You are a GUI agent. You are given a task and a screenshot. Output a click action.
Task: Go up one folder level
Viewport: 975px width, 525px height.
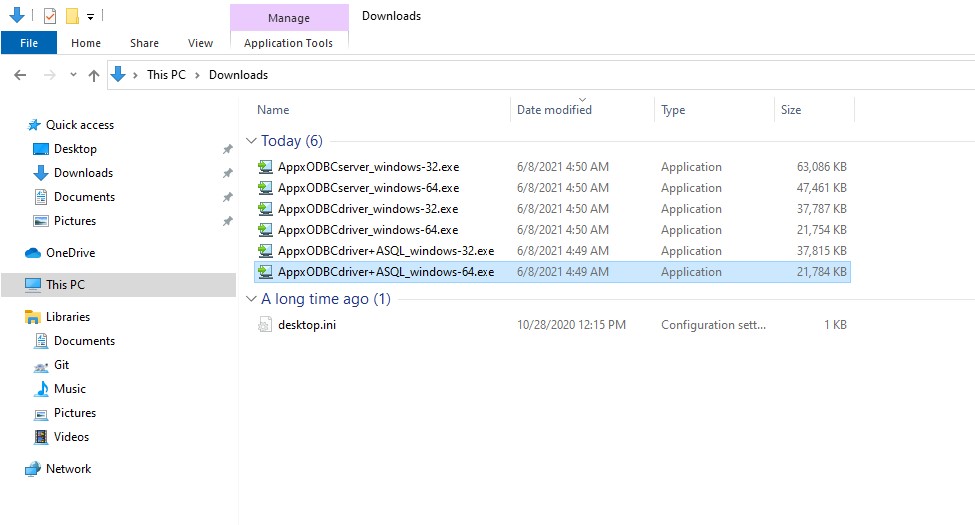point(94,75)
